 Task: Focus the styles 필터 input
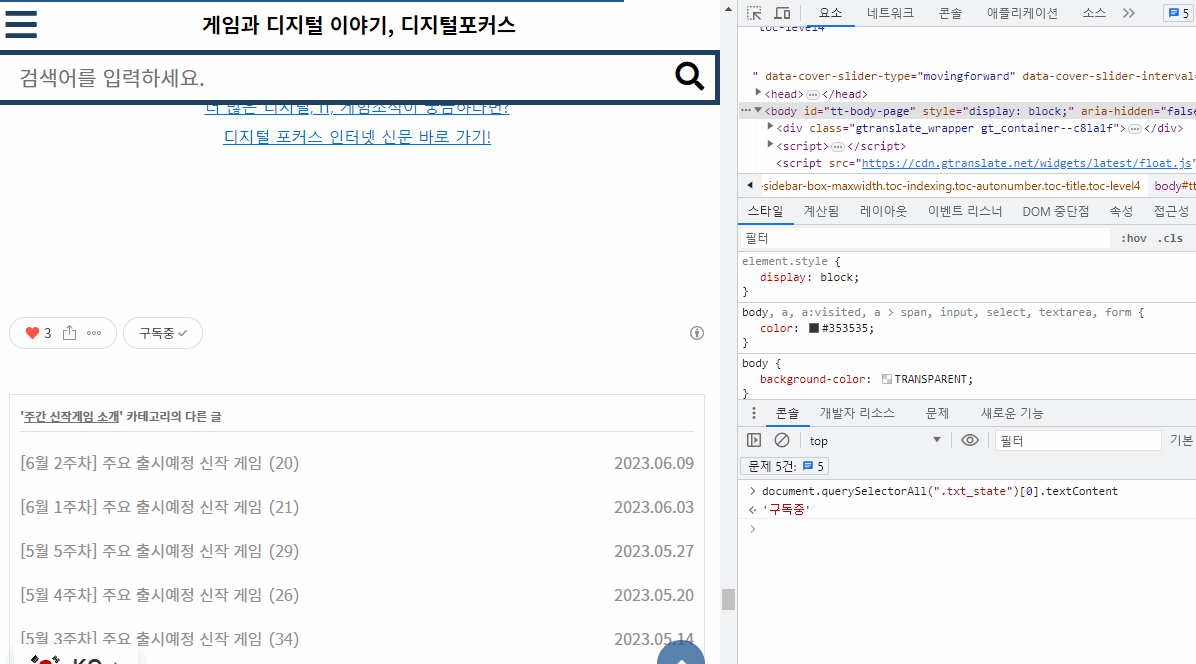tap(925, 239)
